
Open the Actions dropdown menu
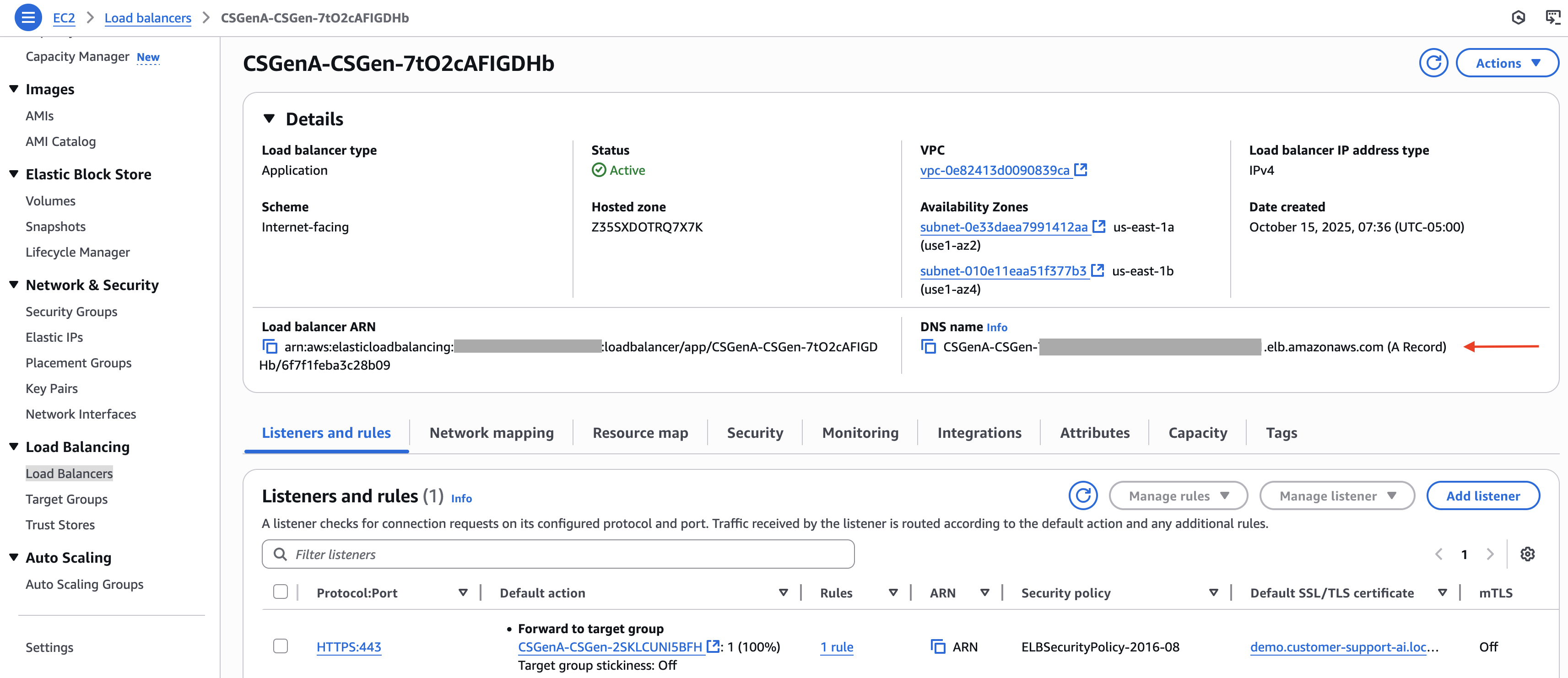point(1507,63)
